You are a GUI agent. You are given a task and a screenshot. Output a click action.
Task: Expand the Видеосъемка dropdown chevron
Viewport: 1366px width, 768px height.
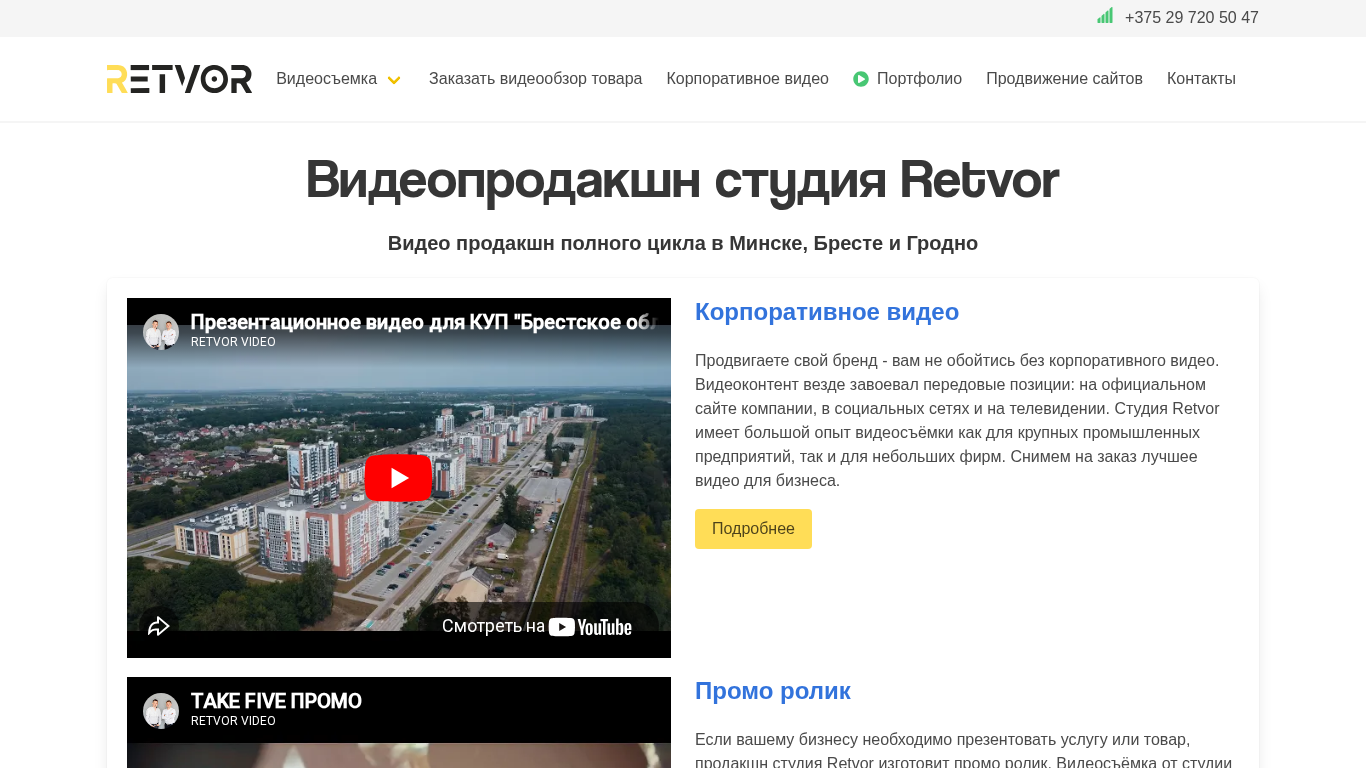coord(394,80)
